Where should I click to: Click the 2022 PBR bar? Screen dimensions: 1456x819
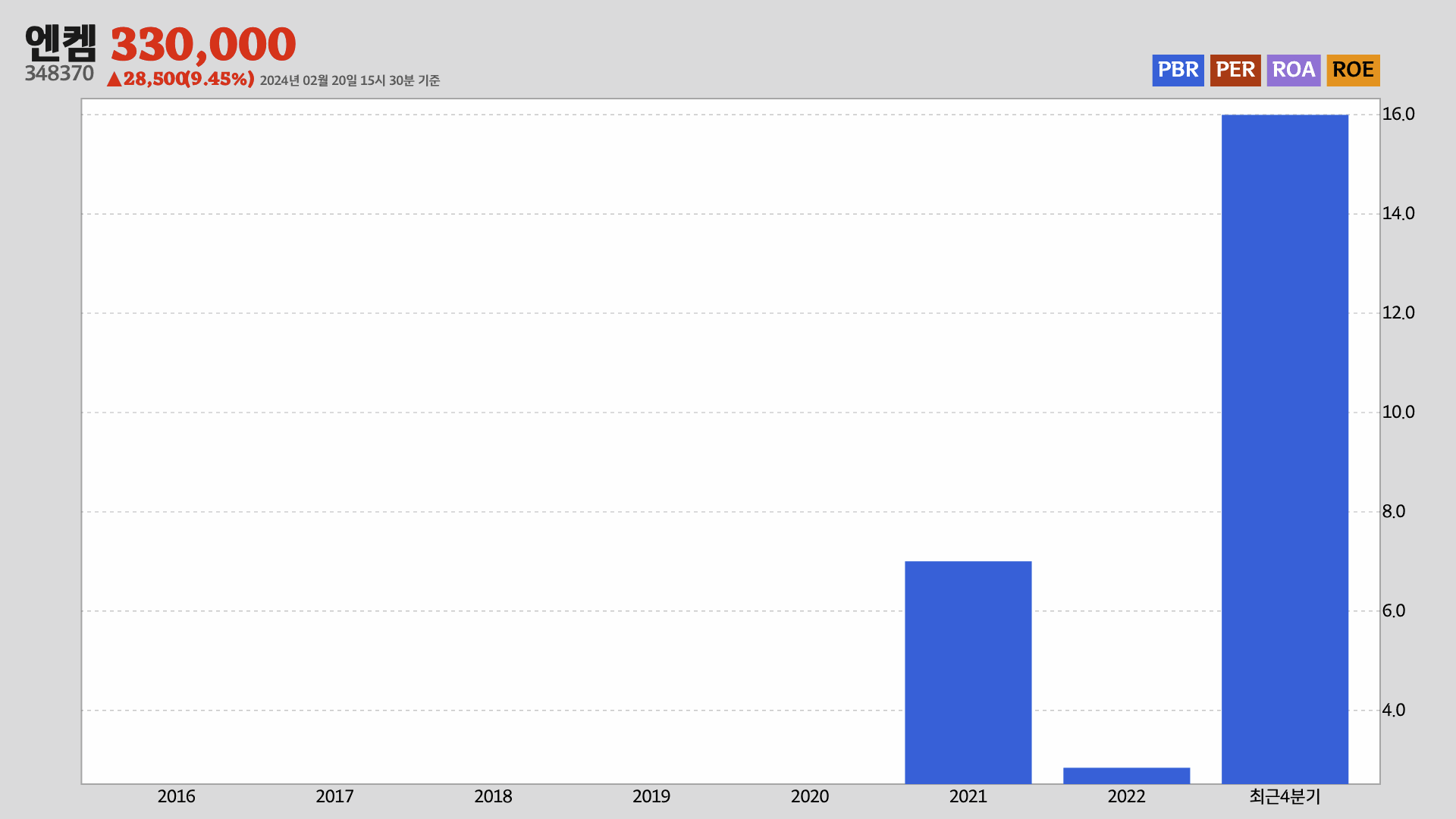click(x=1127, y=775)
